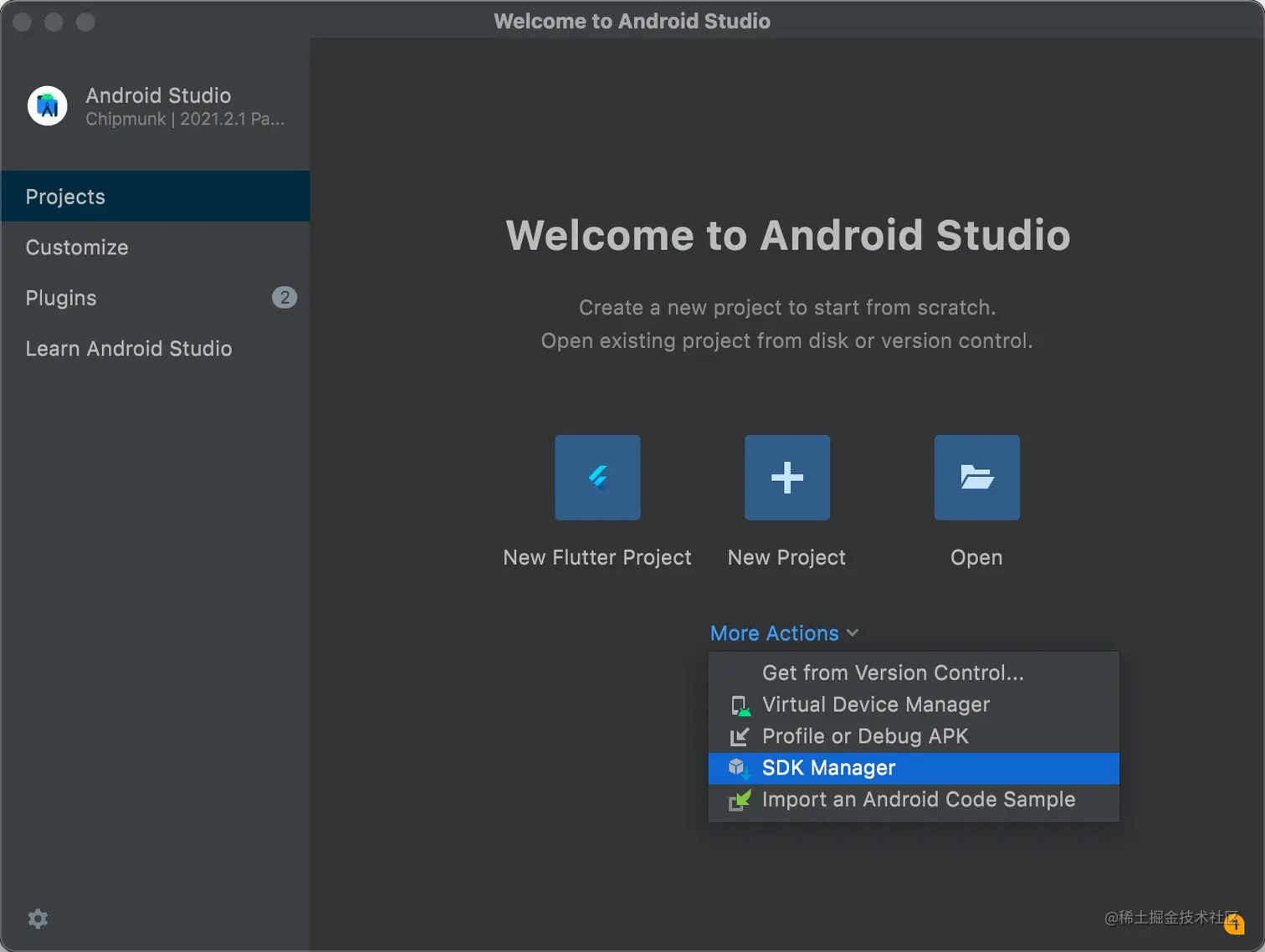Image resolution: width=1265 pixels, height=952 pixels.
Task: Click the Plugins update count badge
Action: click(284, 297)
